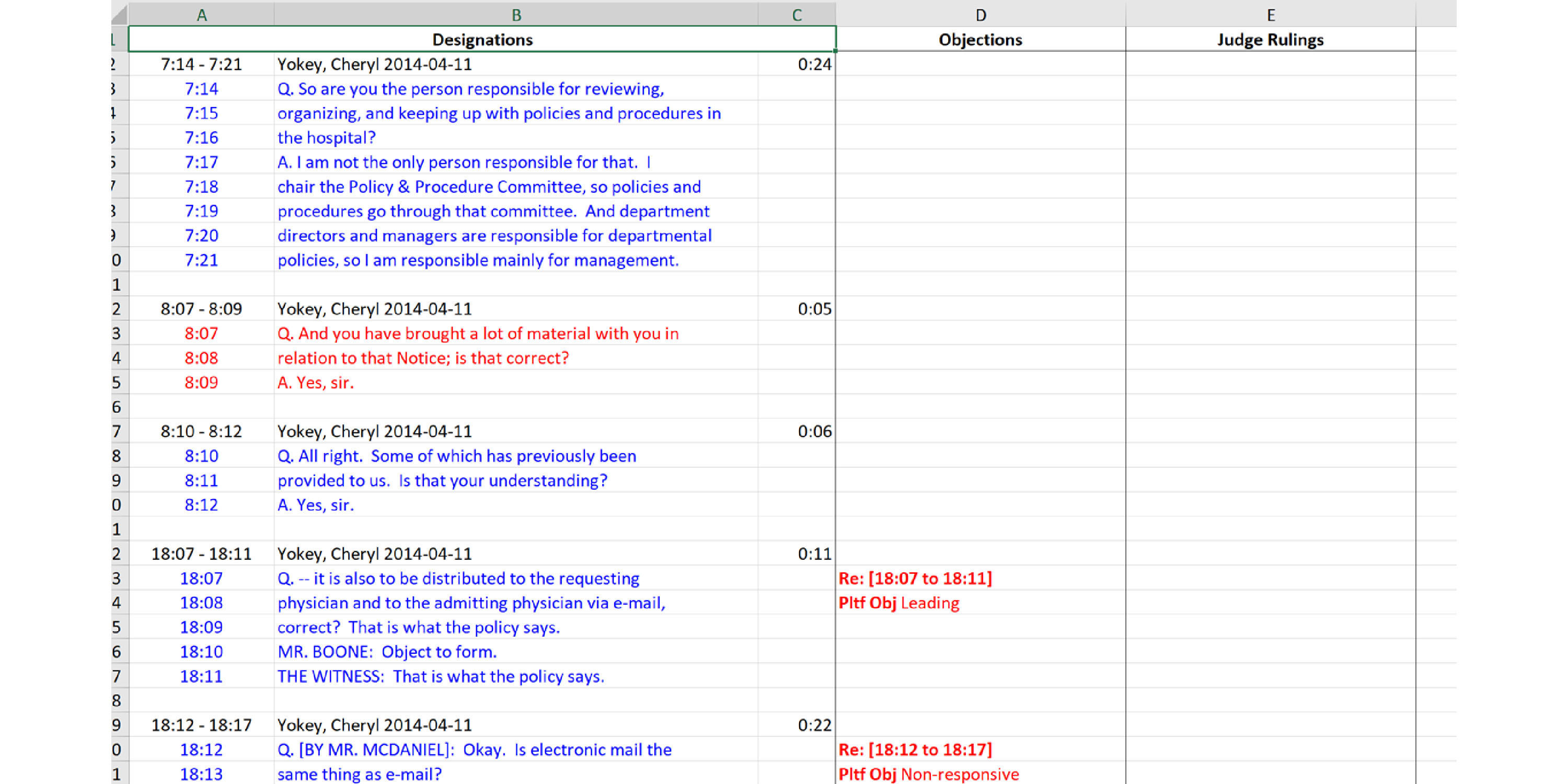Click the 18:12 - 18:17 range cell

(201, 725)
